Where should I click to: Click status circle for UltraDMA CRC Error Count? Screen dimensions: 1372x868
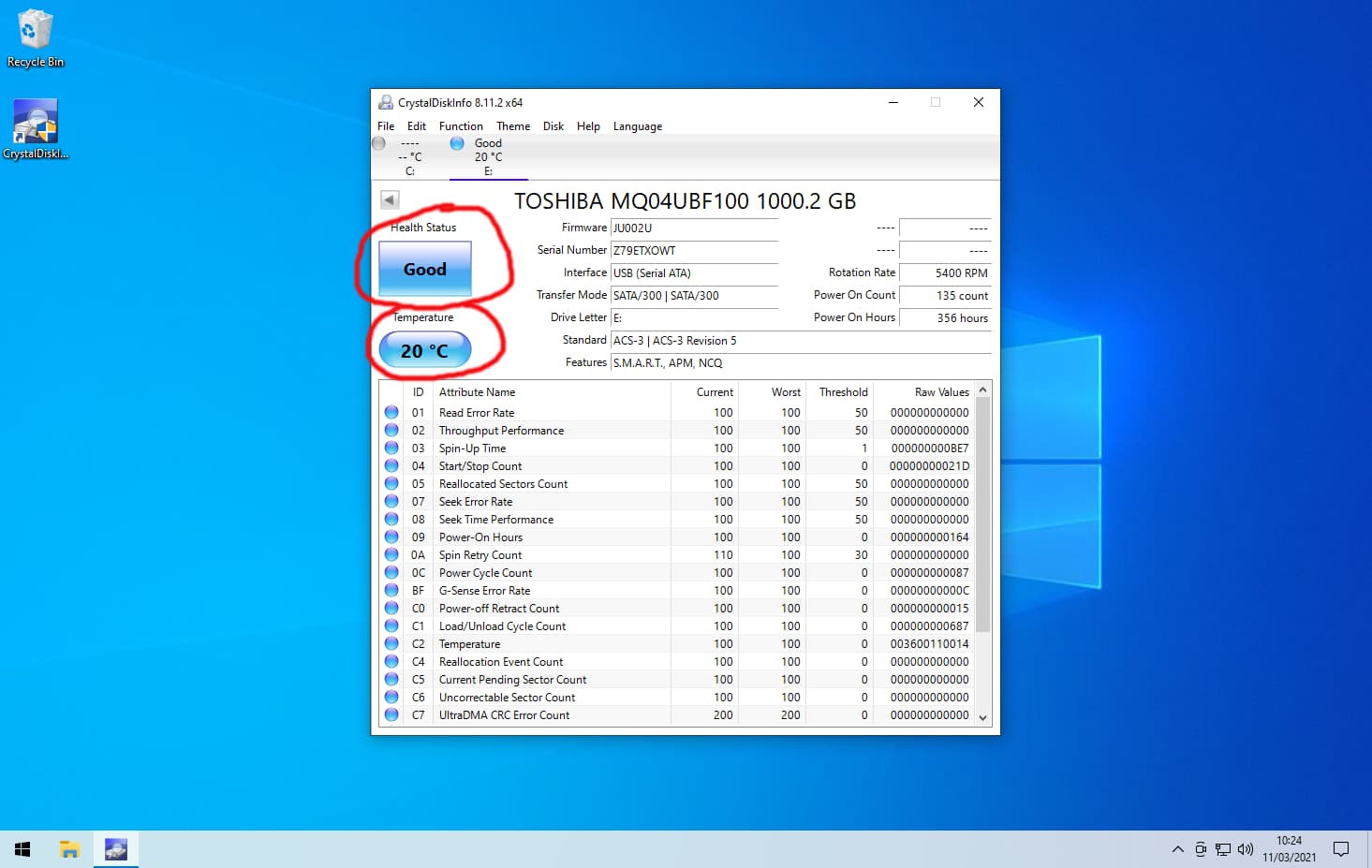click(391, 714)
